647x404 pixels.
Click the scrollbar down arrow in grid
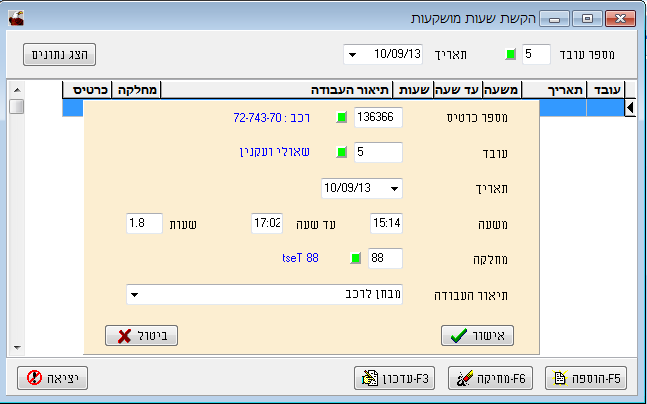17,347
